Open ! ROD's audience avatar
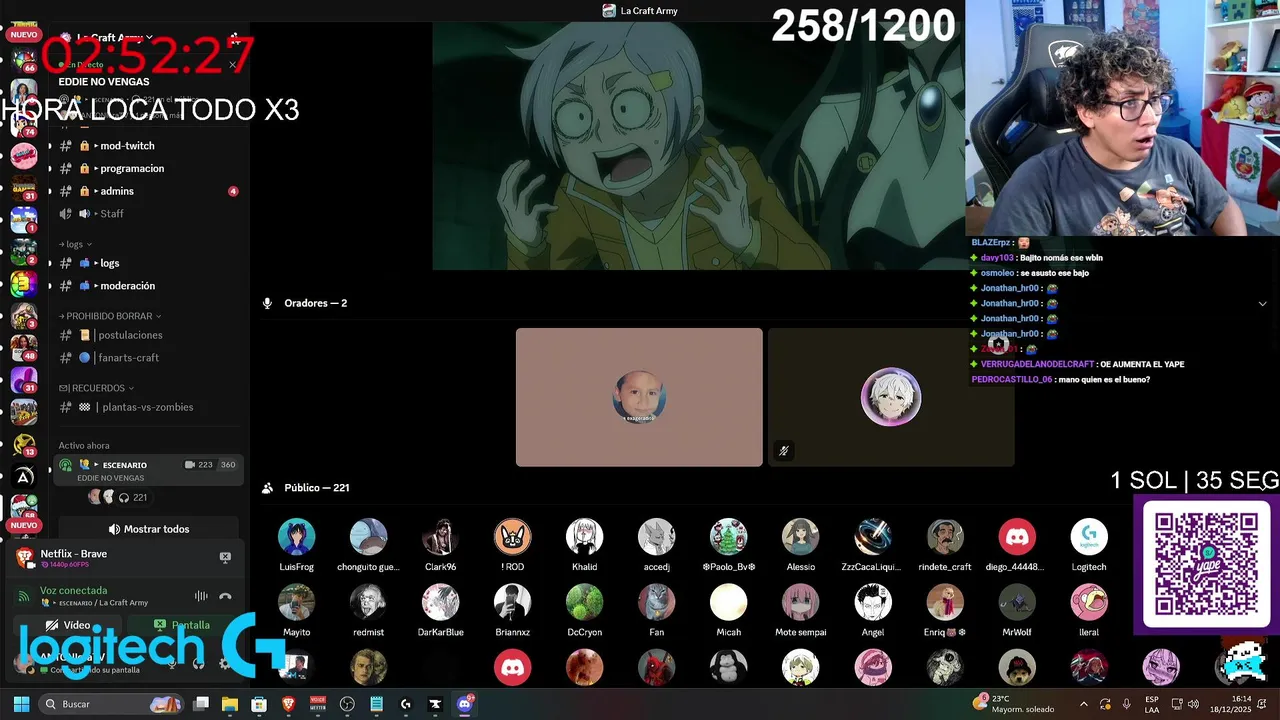Viewport: 1280px width, 720px height. [512, 537]
